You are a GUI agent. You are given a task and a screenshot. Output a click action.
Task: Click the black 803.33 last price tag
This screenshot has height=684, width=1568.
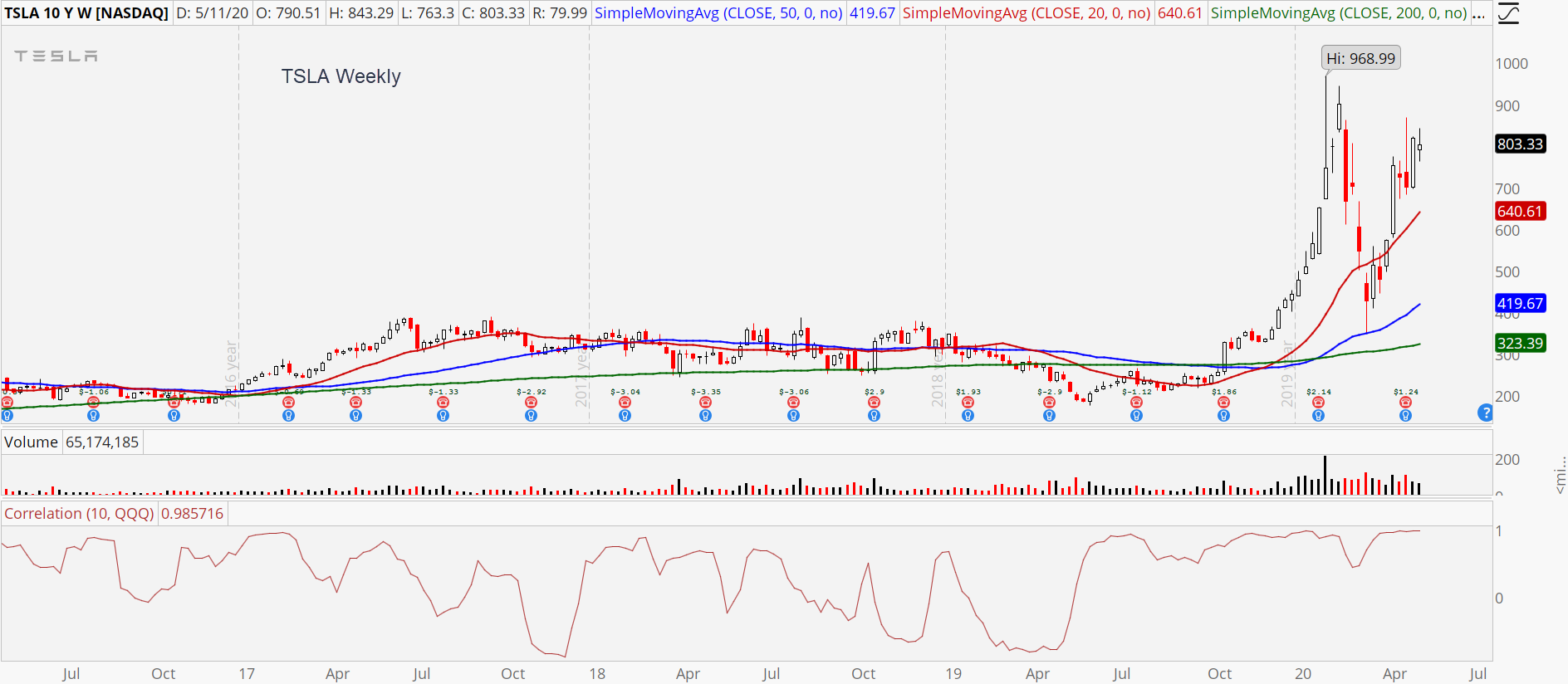pos(1520,144)
